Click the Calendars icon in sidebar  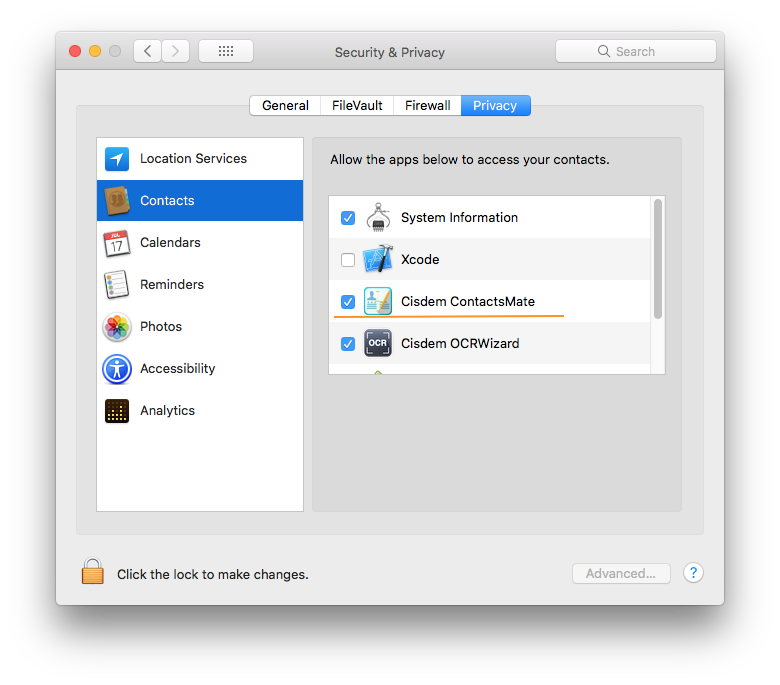[x=117, y=243]
